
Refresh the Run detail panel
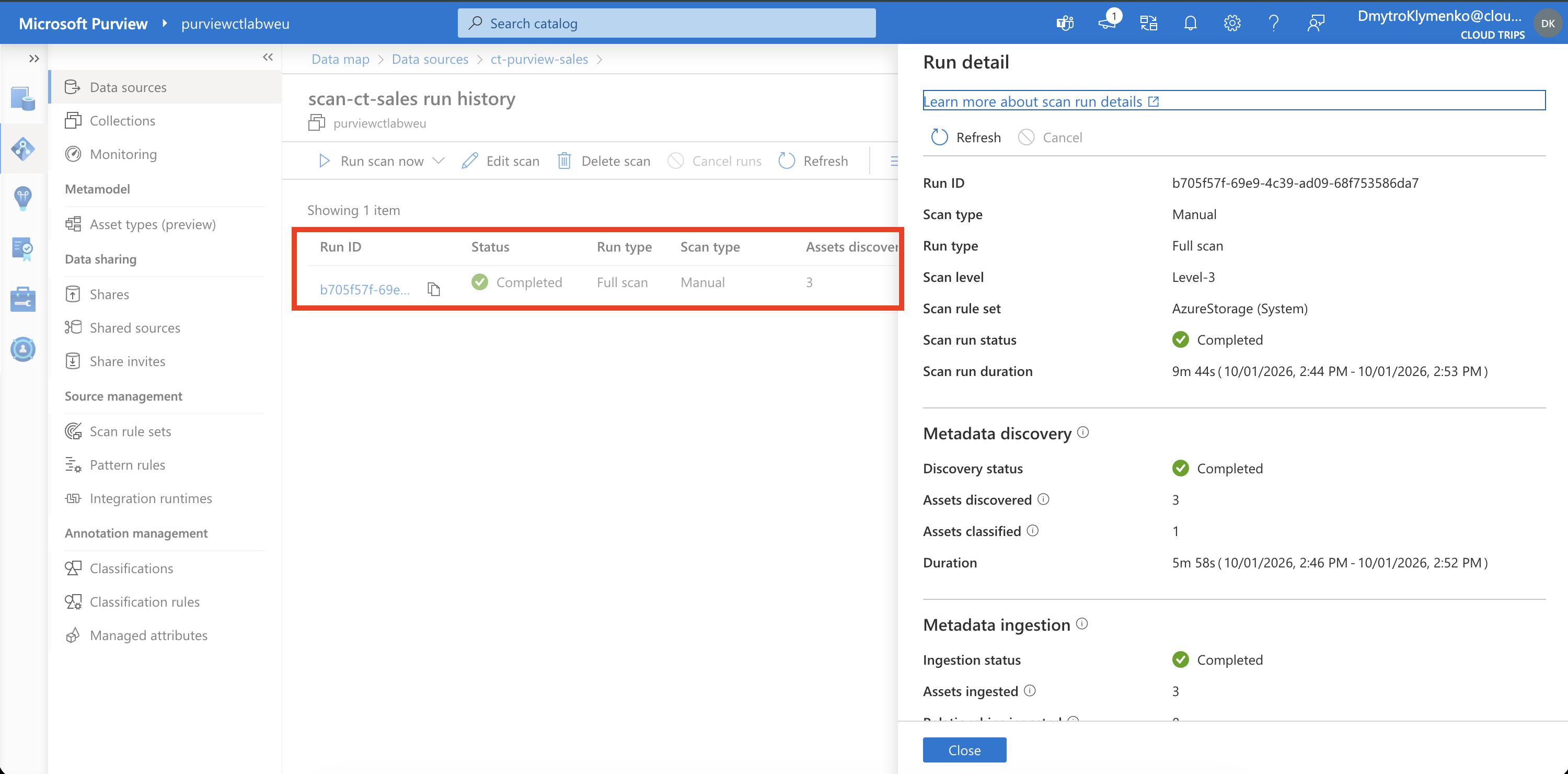click(966, 138)
